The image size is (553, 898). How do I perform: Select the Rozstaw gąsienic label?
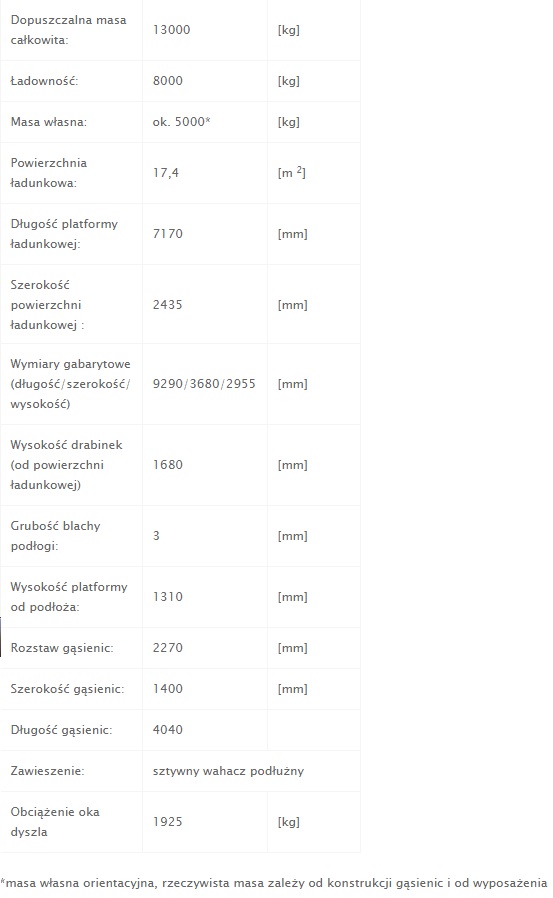[x=62, y=648]
